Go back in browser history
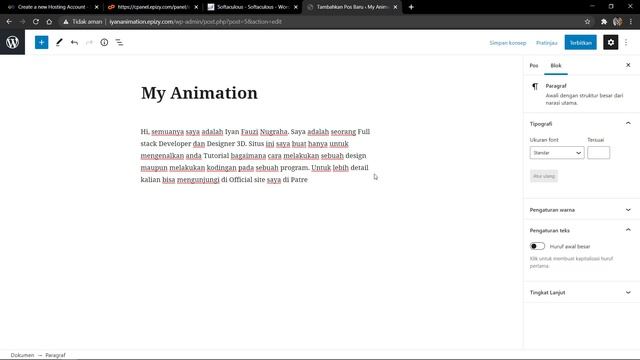Screen dimensions: 640x360 [9, 22]
